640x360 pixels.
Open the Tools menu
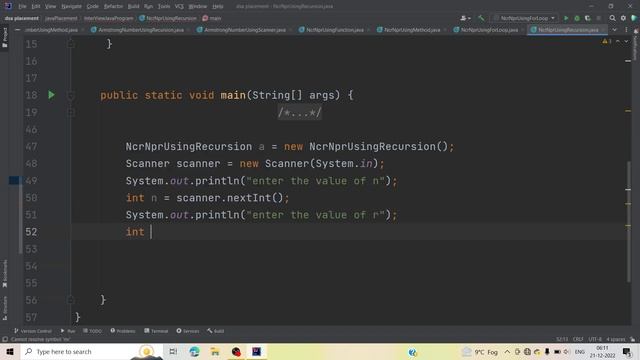tap(164, 6)
